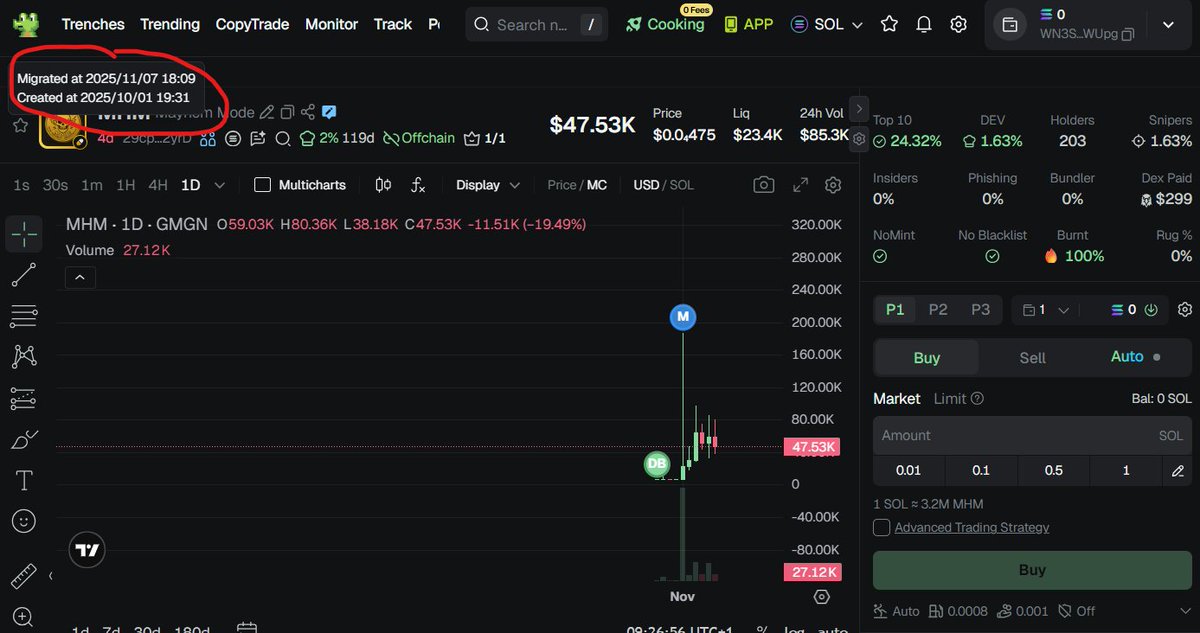This screenshot has height=633, width=1200.
Task: Expand chart to fullscreen
Action: 800,185
